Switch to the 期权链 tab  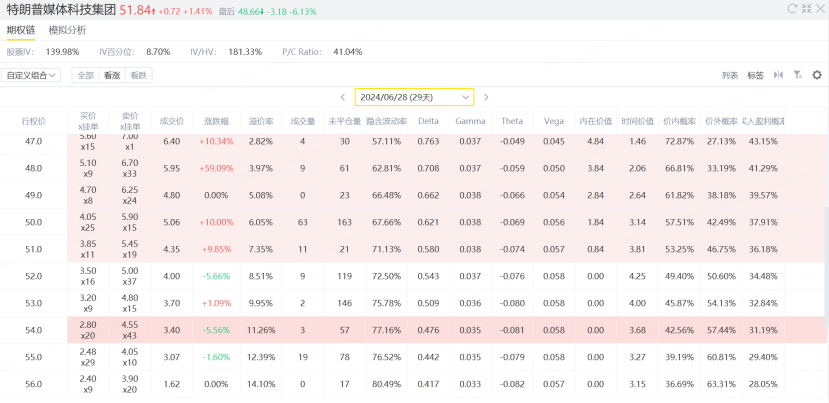coord(21,31)
